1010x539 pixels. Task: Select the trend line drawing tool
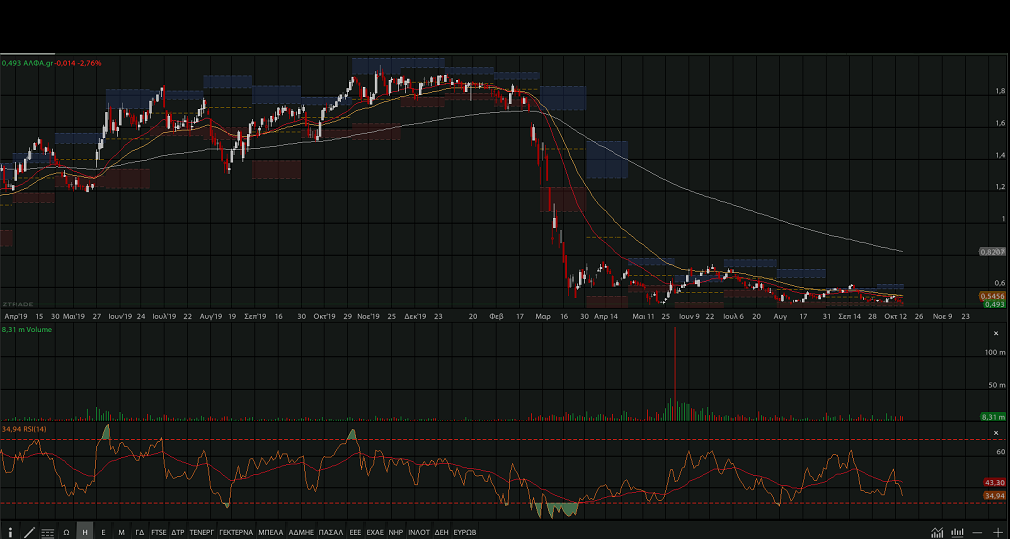tap(29, 532)
